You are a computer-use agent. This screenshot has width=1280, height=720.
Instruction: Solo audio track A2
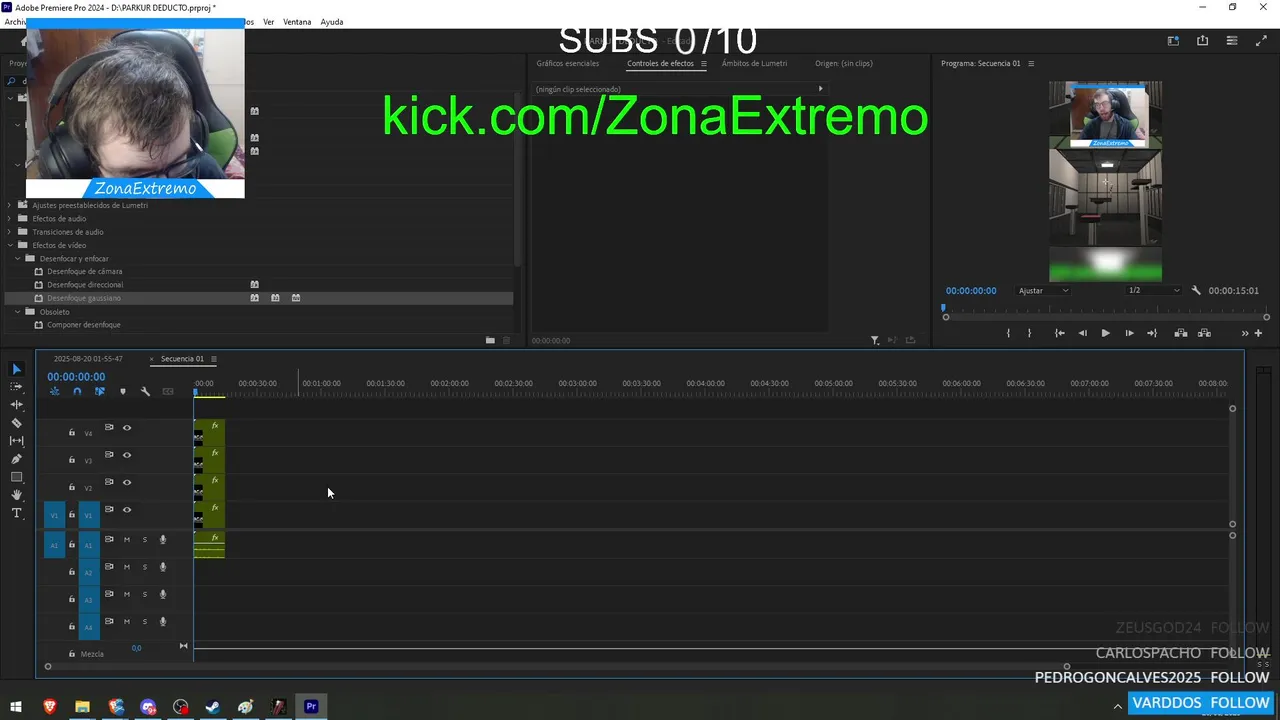tap(144, 567)
